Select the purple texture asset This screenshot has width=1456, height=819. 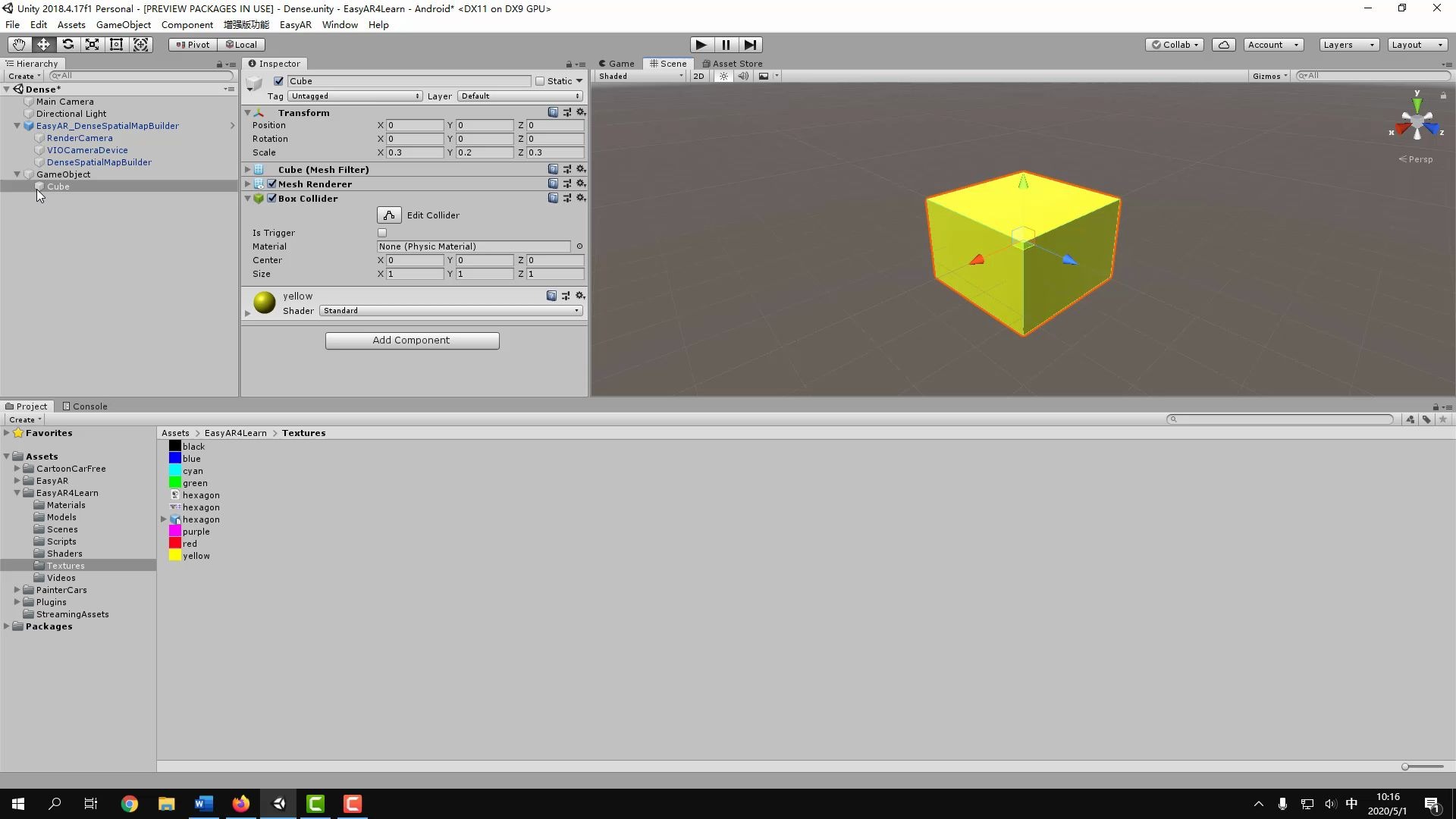(x=195, y=532)
